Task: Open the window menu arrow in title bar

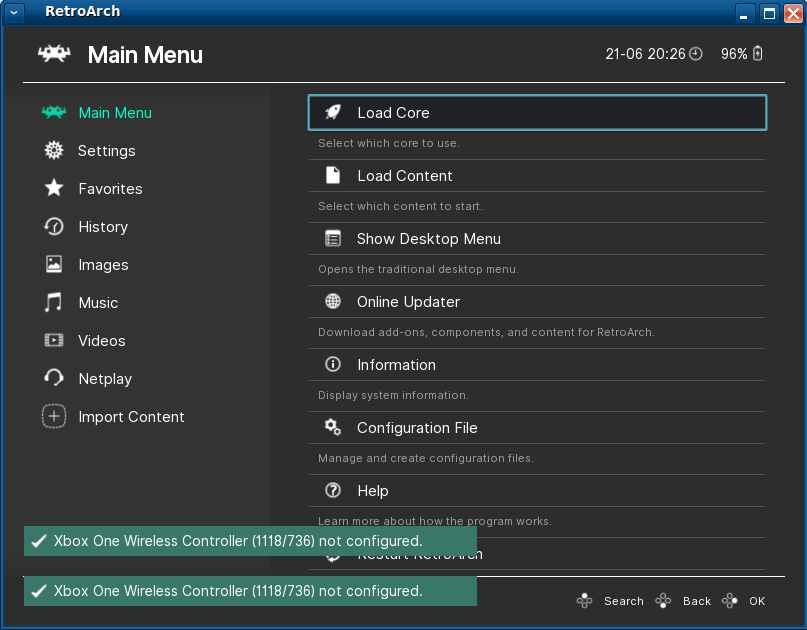Action: (14, 12)
